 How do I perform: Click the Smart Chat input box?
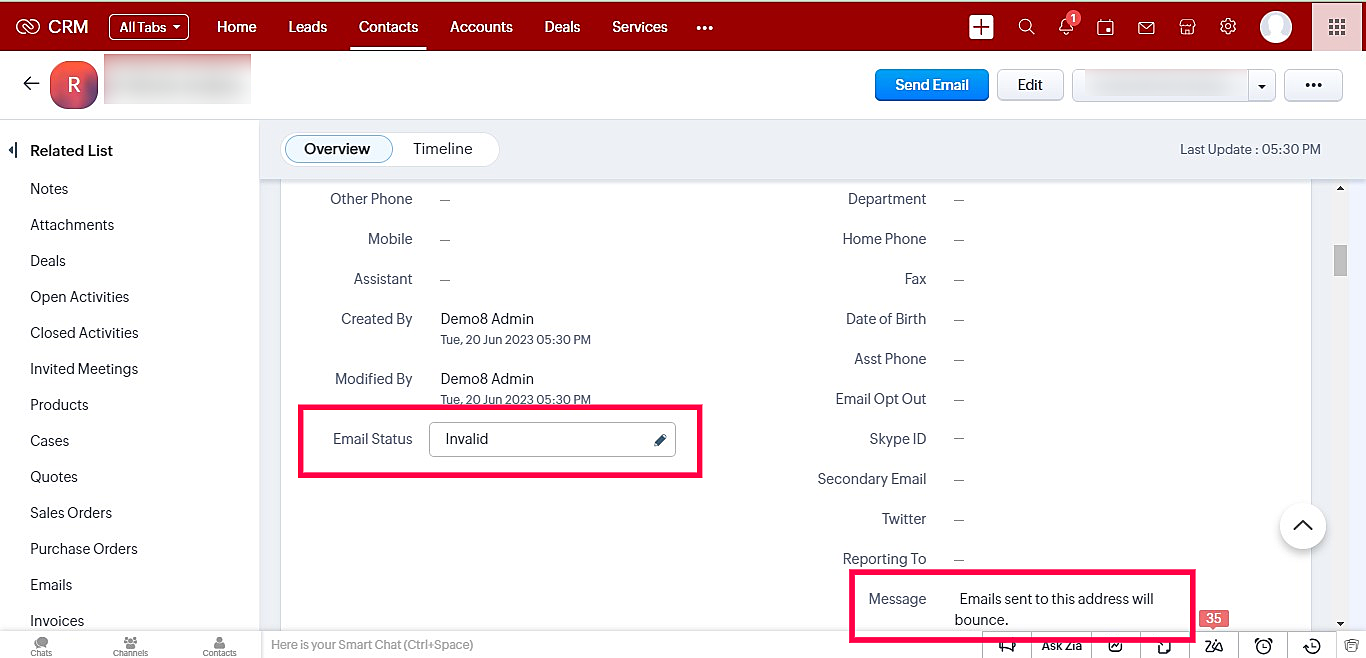click(620, 645)
